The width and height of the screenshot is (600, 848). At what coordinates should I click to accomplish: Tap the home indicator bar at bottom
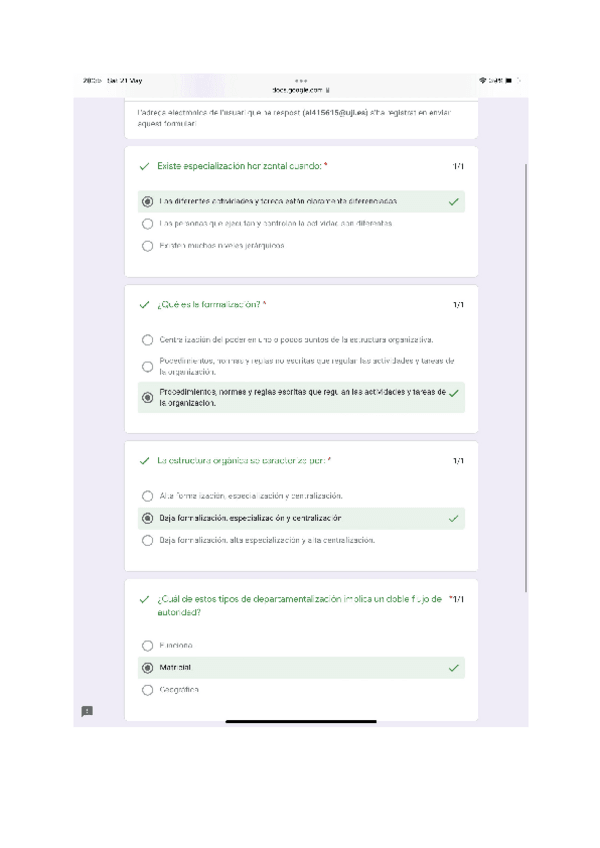click(x=300, y=720)
